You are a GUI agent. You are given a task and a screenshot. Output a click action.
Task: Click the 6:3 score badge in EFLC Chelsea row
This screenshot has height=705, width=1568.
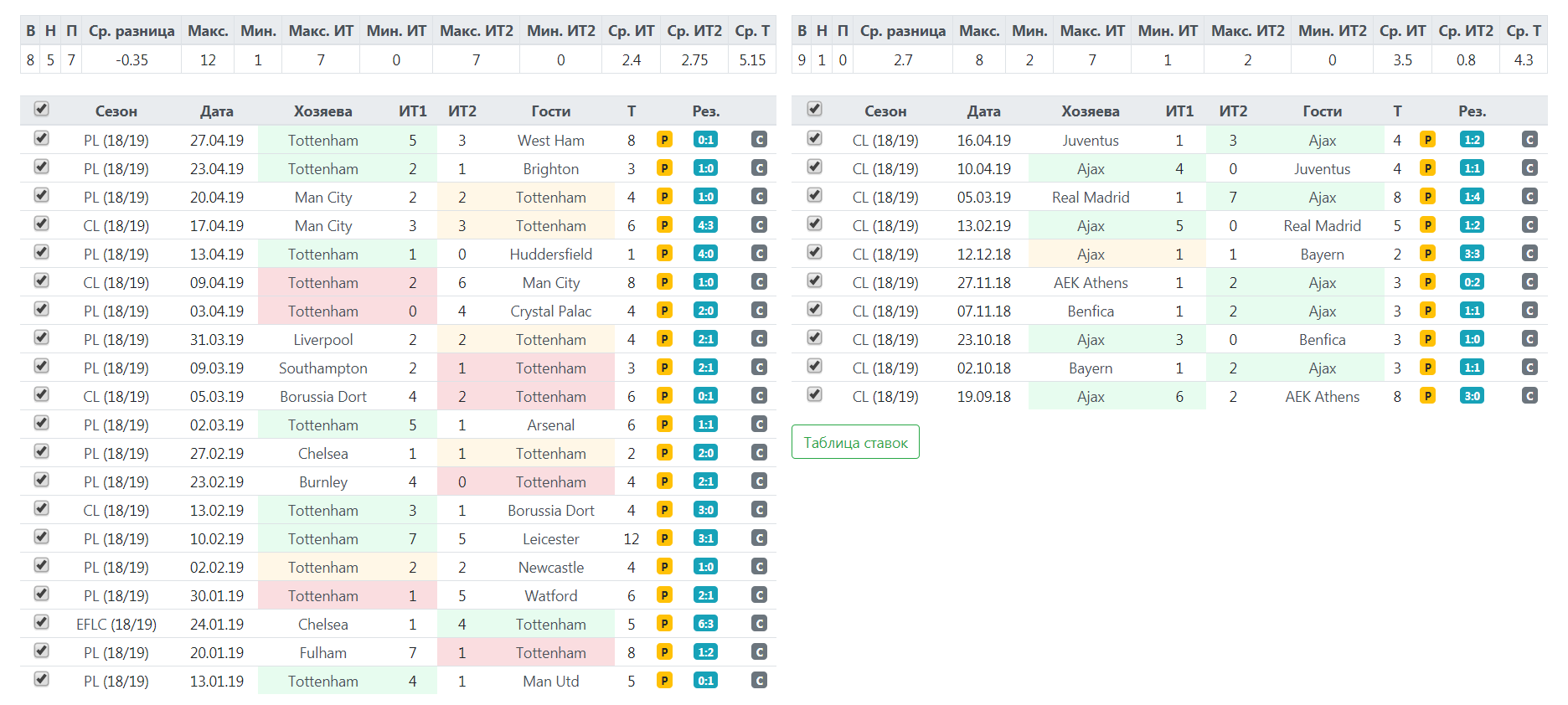[x=706, y=624]
